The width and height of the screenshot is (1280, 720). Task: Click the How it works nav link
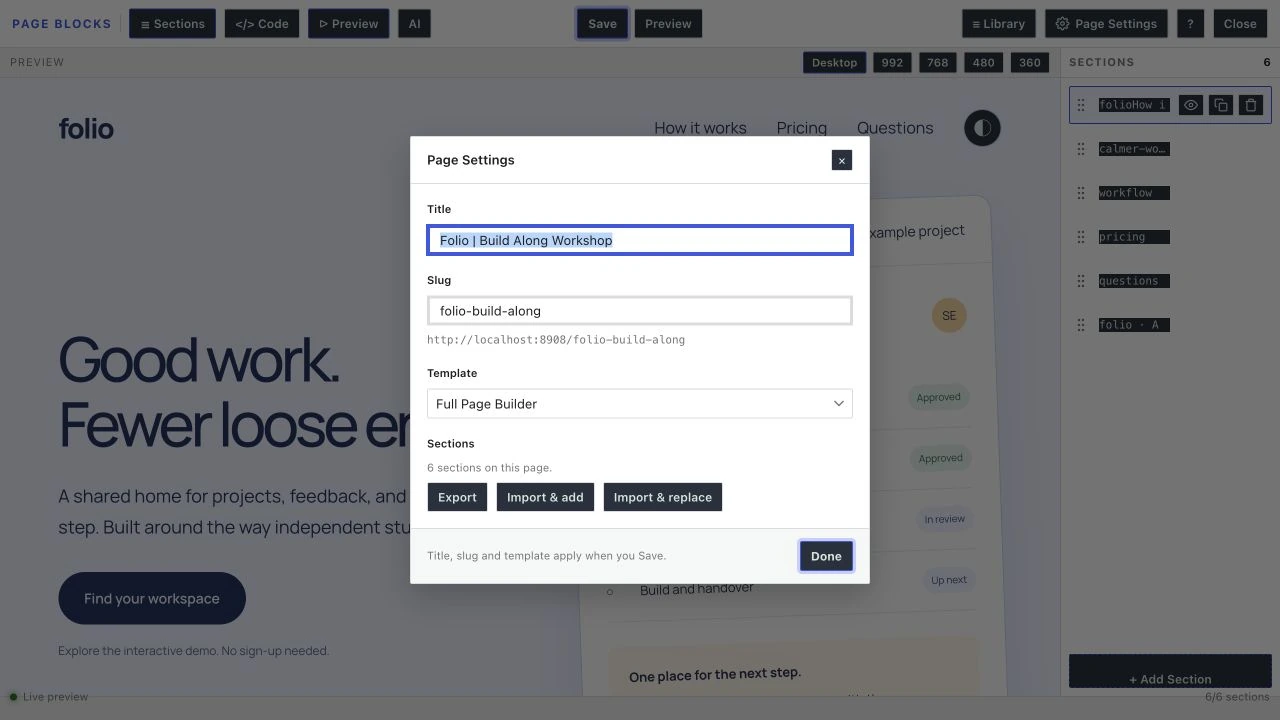pyautogui.click(x=700, y=128)
